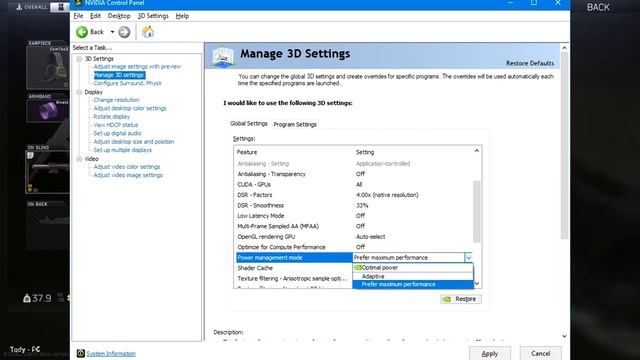Click the Armband slot in game window

pos(47,111)
